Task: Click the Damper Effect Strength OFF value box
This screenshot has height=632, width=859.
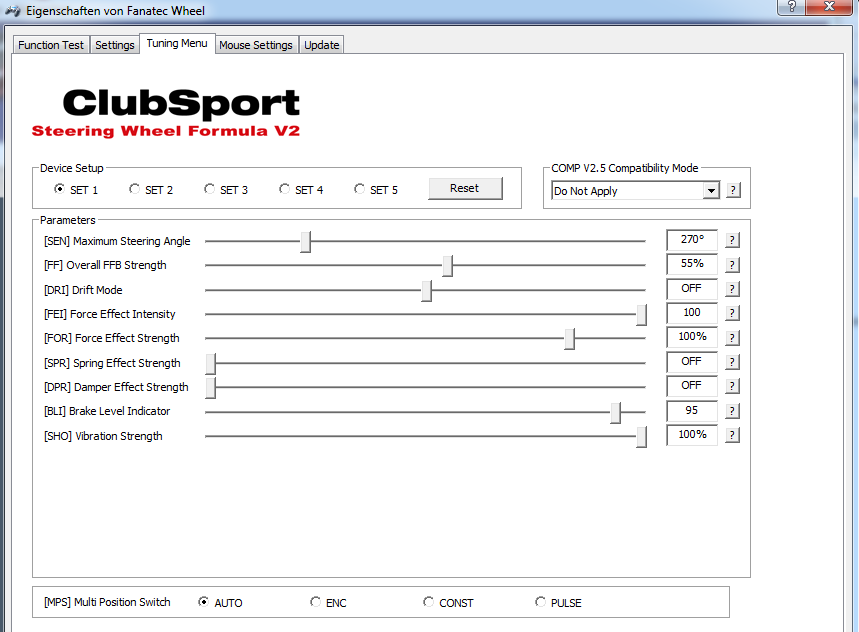Action: (692, 386)
